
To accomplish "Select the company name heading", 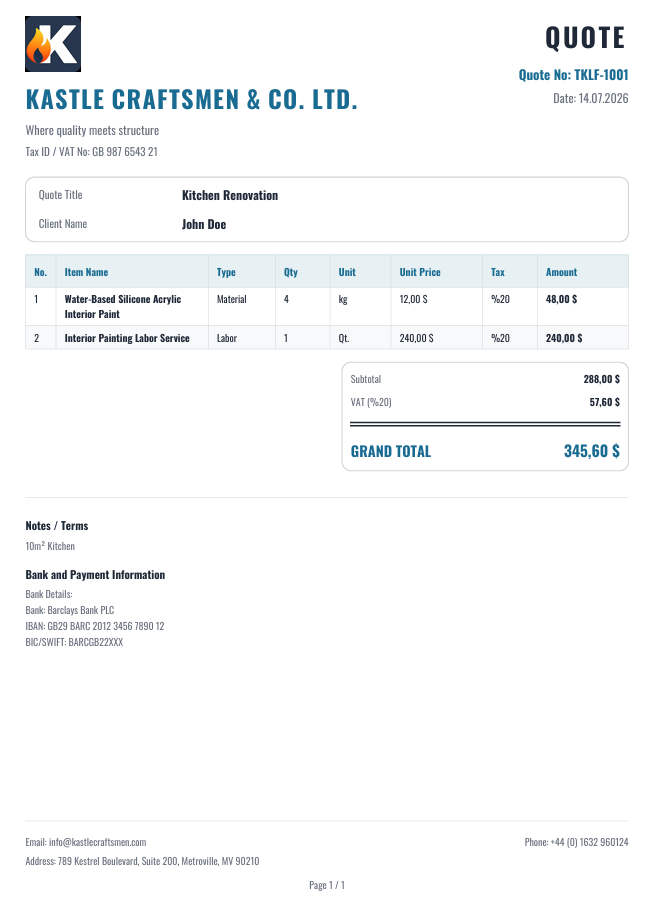I will 192,100.
